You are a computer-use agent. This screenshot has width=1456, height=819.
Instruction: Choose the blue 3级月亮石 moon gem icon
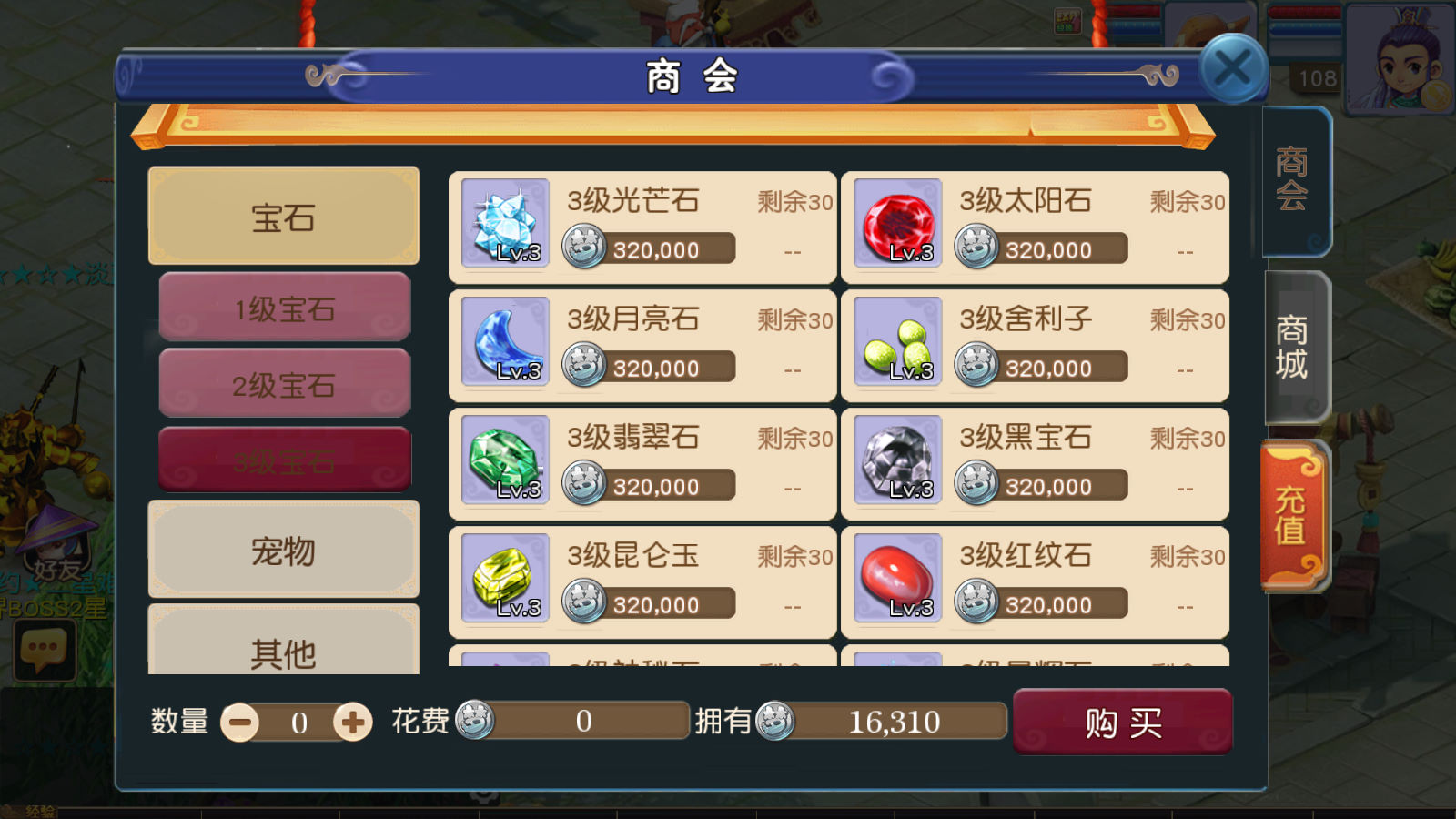[505, 341]
